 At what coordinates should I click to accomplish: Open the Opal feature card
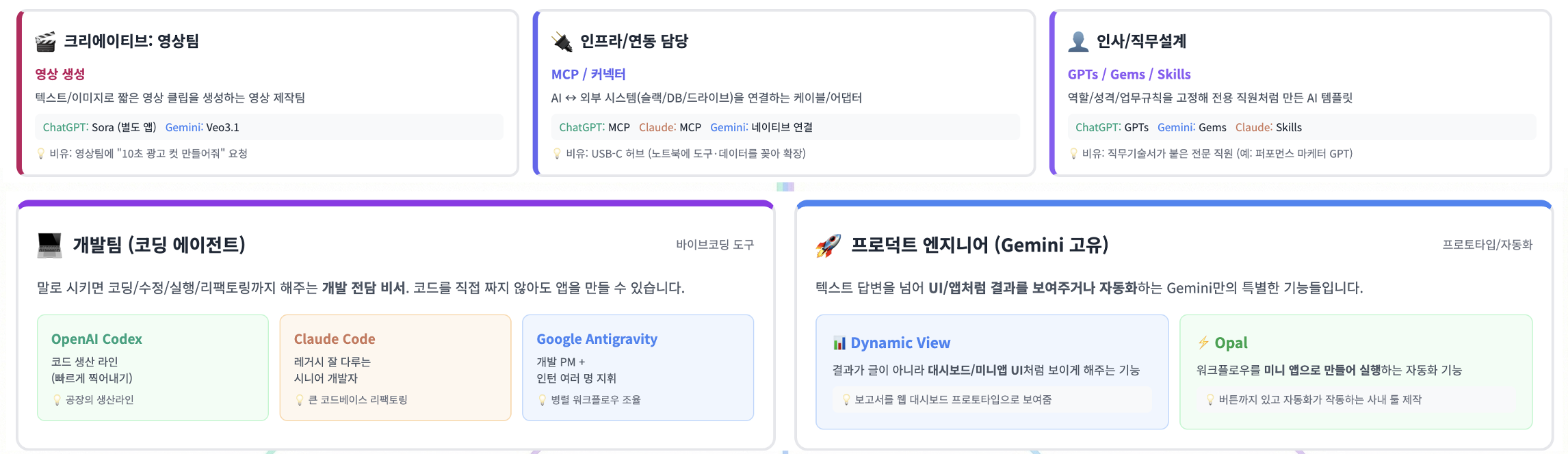[1356, 372]
